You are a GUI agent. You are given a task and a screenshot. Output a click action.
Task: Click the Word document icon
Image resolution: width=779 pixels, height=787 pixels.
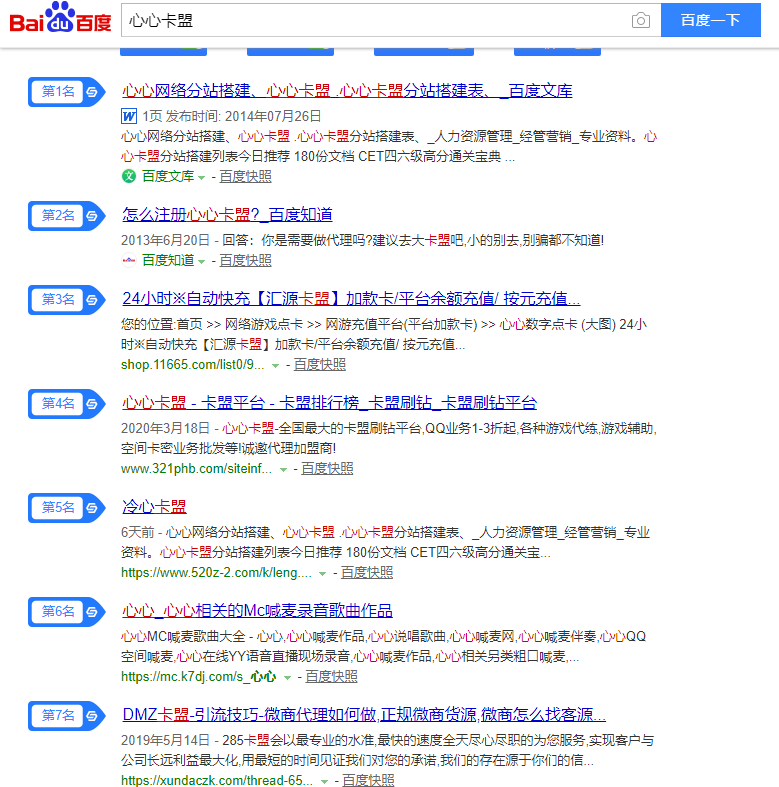129,116
